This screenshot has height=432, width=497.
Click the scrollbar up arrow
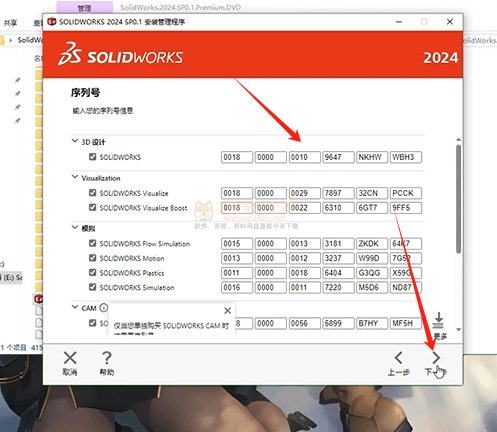pyautogui.click(x=459, y=139)
